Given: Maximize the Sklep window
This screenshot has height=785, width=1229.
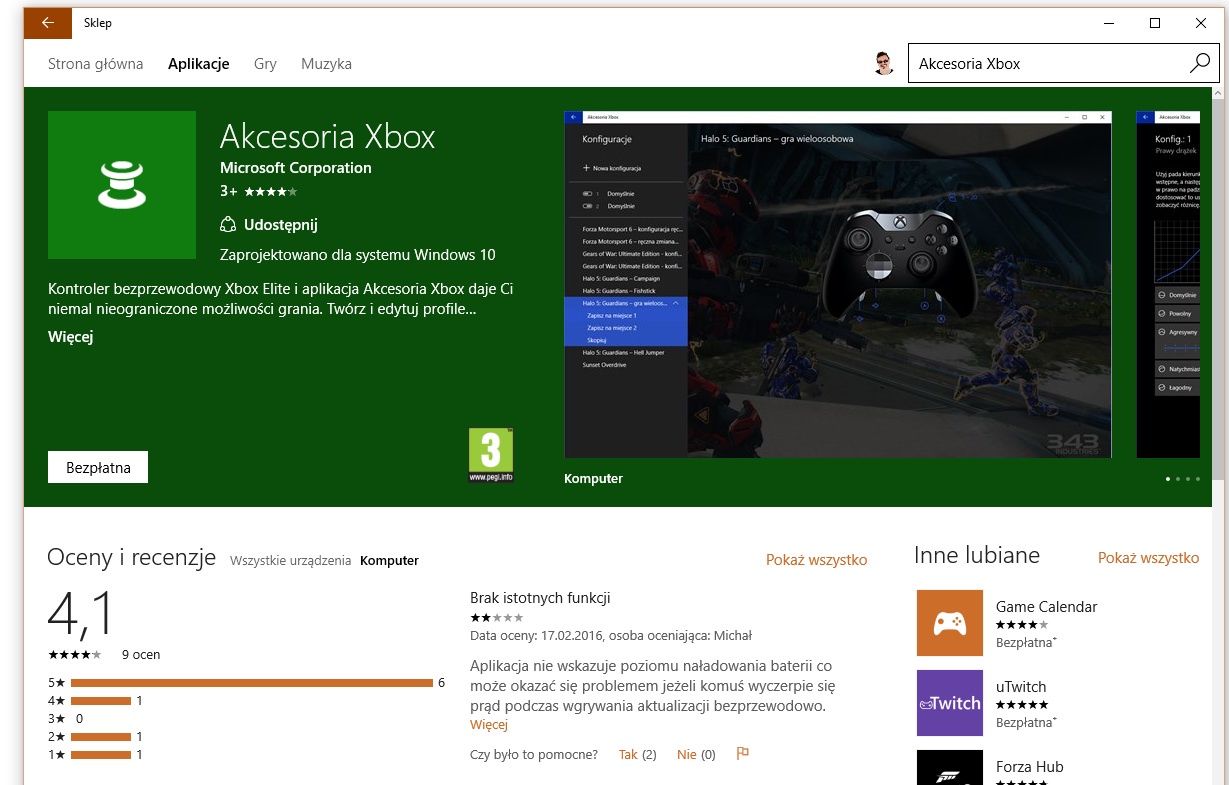Looking at the screenshot, I should coord(1154,23).
